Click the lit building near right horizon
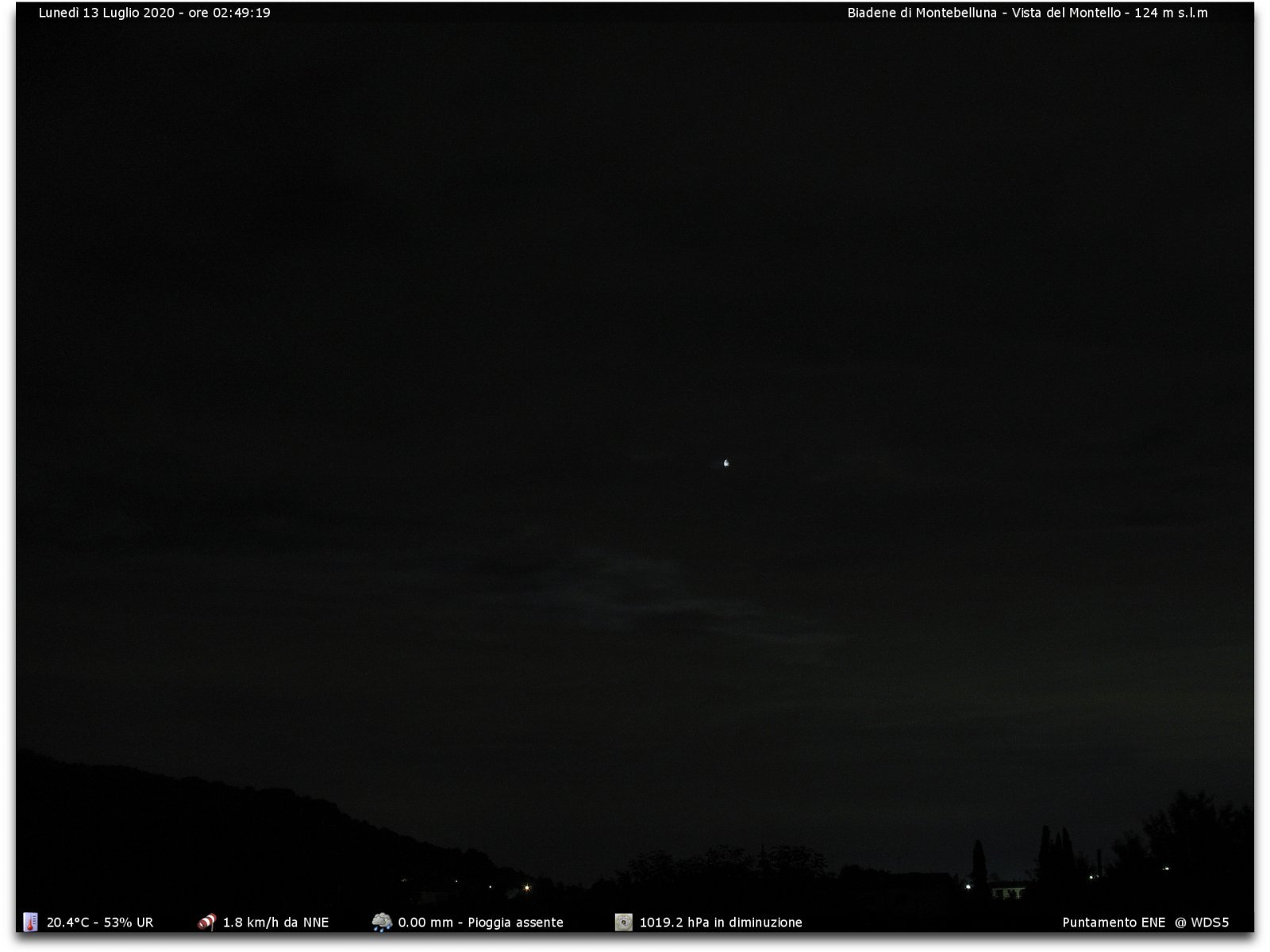This screenshot has width=1270, height=952. pos(1006,892)
